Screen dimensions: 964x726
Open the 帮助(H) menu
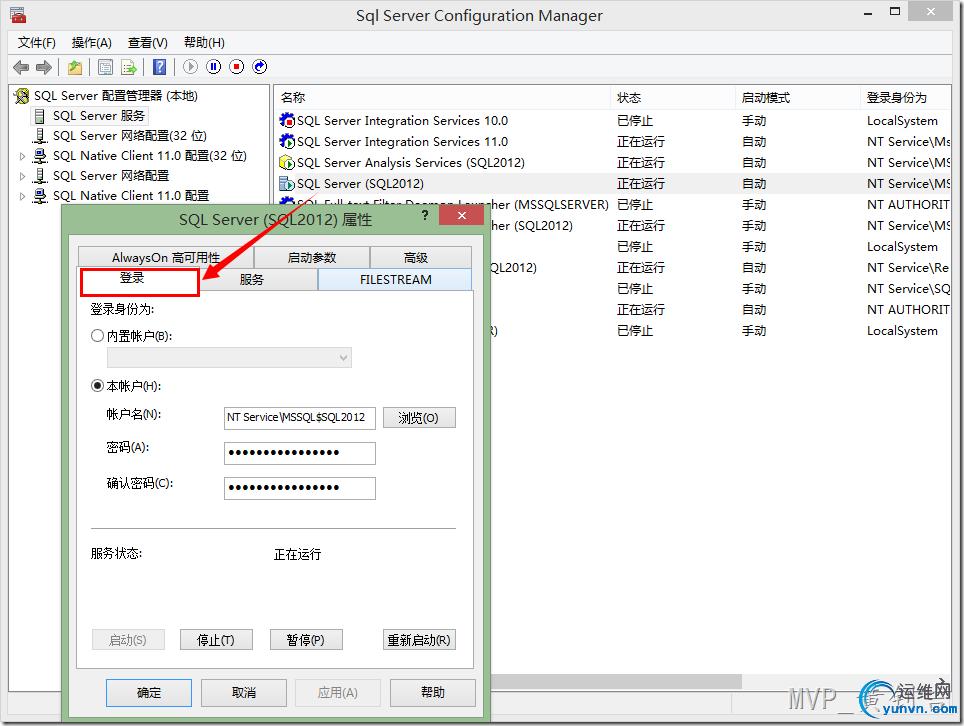click(x=204, y=42)
